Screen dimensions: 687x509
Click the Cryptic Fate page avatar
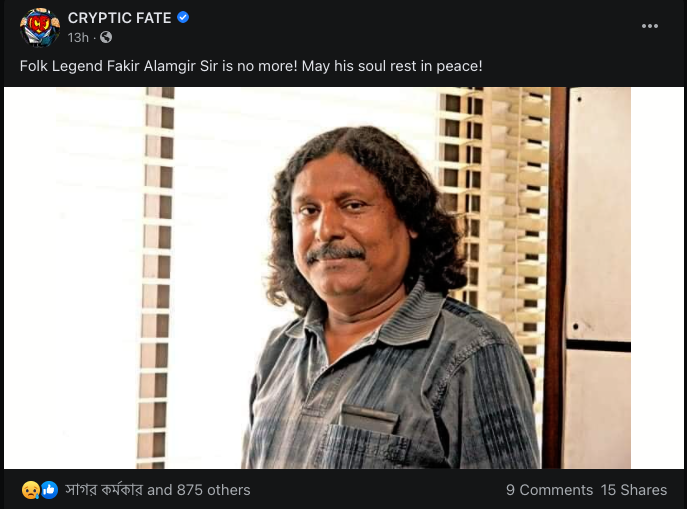click(x=40, y=28)
